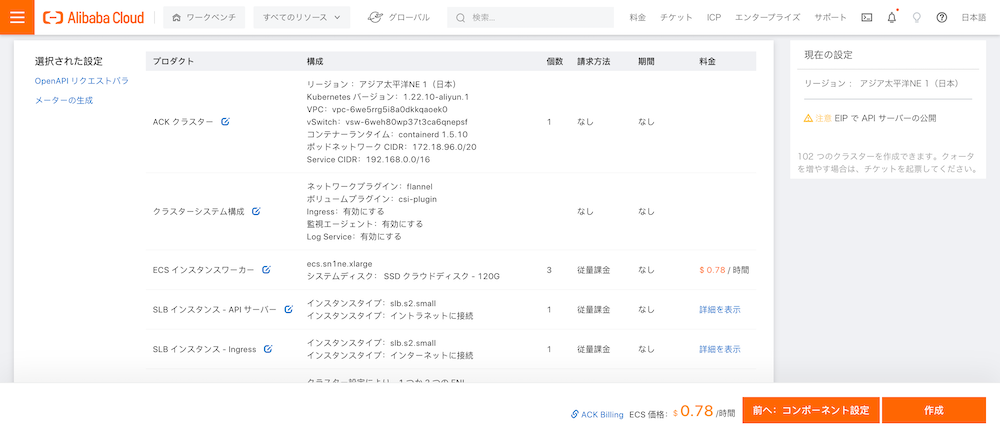The image size is (1000, 438).
Task: Edit the ECS インスタンスワーカー configuration
Action: pyautogui.click(x=266, y=270)
